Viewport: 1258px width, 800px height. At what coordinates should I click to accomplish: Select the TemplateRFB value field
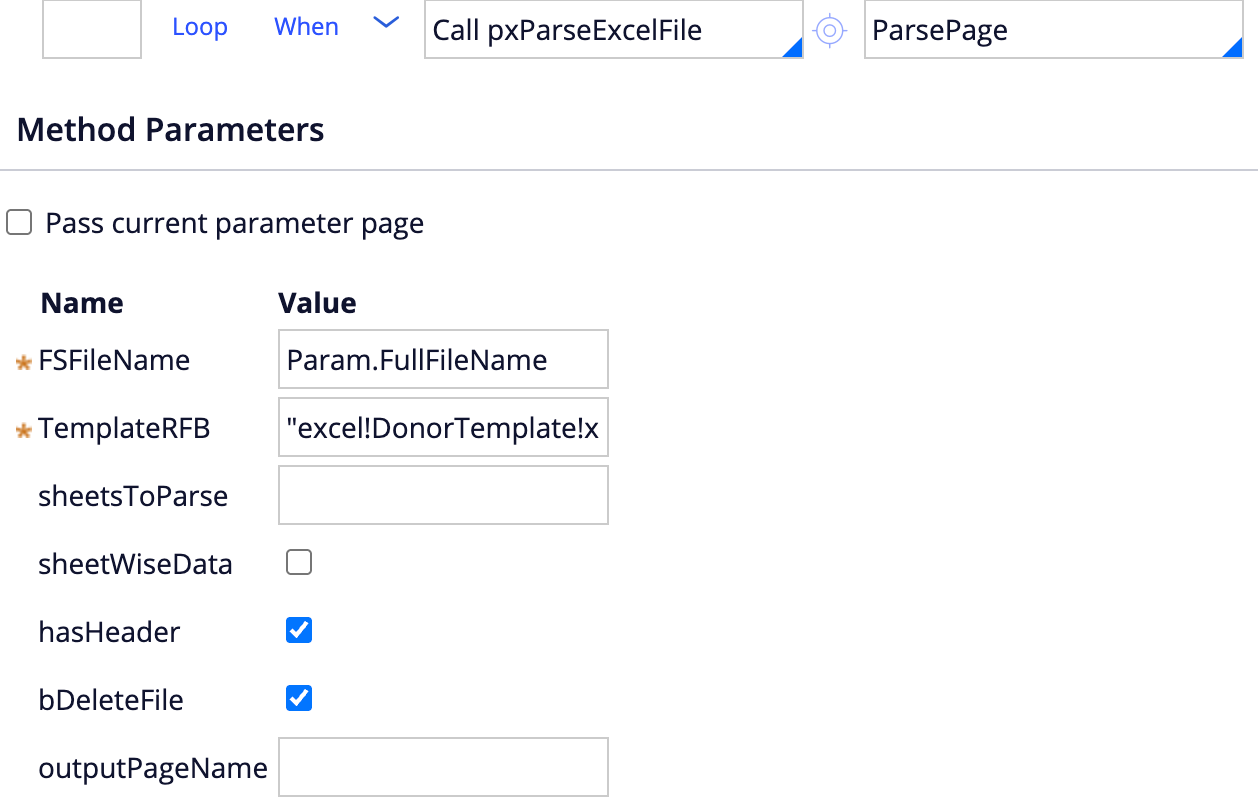(x=443, y=429)
